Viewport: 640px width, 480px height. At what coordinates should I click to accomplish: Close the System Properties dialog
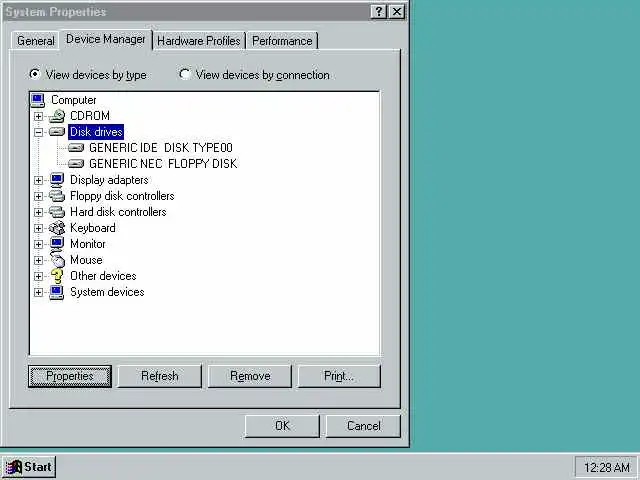(x=397, y=11)
